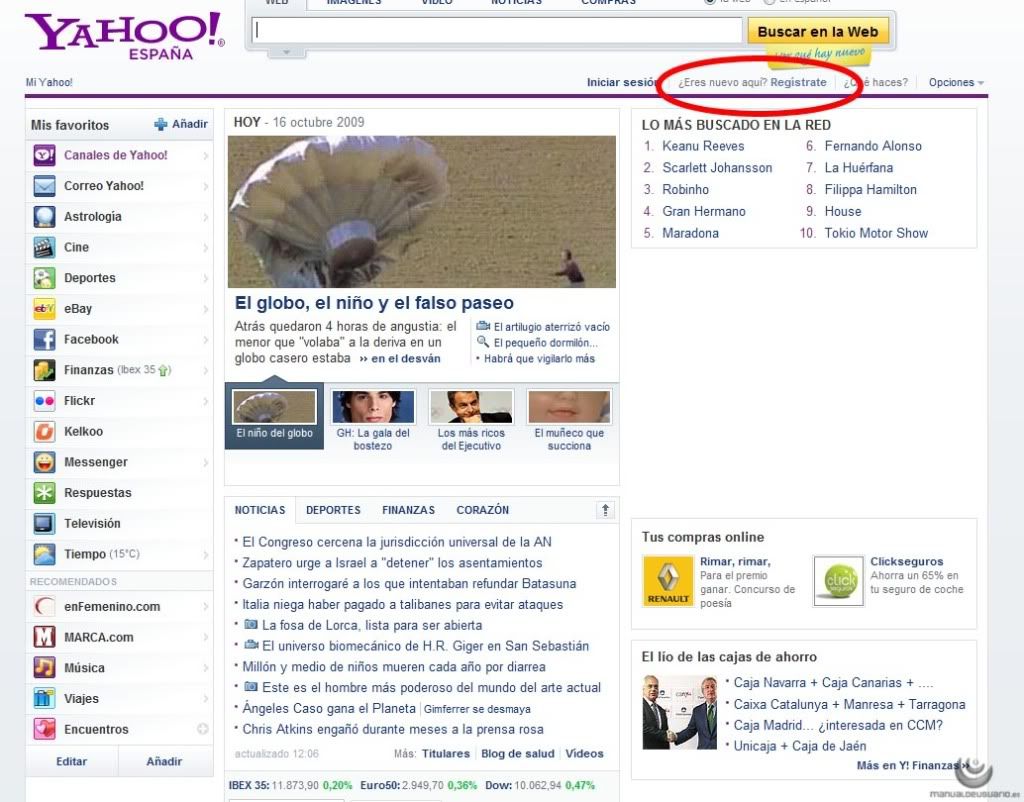Click the magnifier icon by 'El pequeño dormilón'

(x=483, y=342)
